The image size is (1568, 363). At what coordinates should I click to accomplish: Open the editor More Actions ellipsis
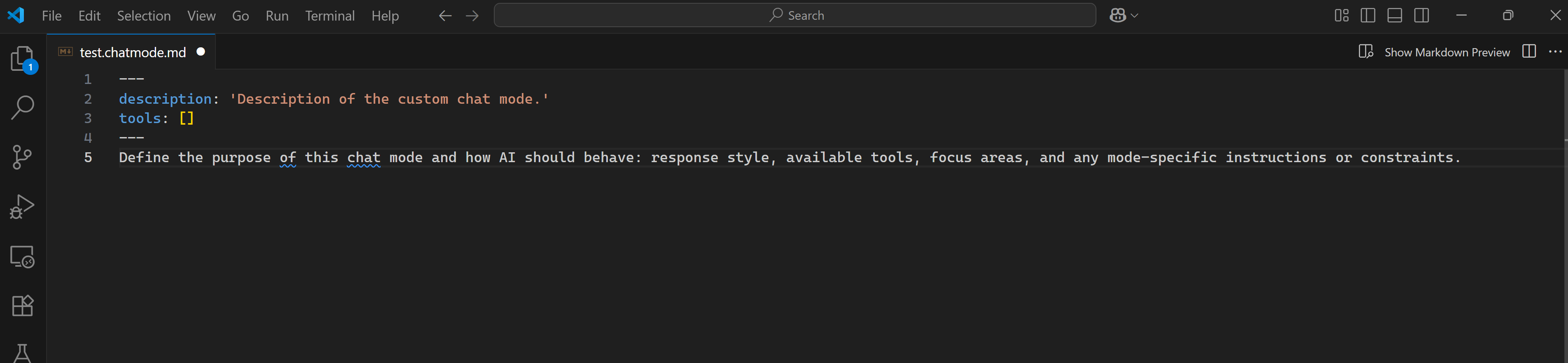pos(1555,52)
